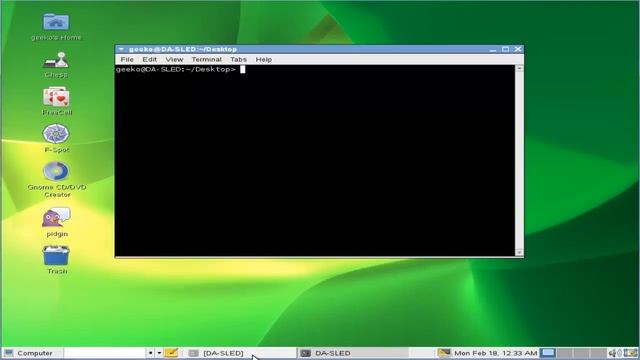Click the mail notification tray icon
The image size is (640, 360).
444,353
